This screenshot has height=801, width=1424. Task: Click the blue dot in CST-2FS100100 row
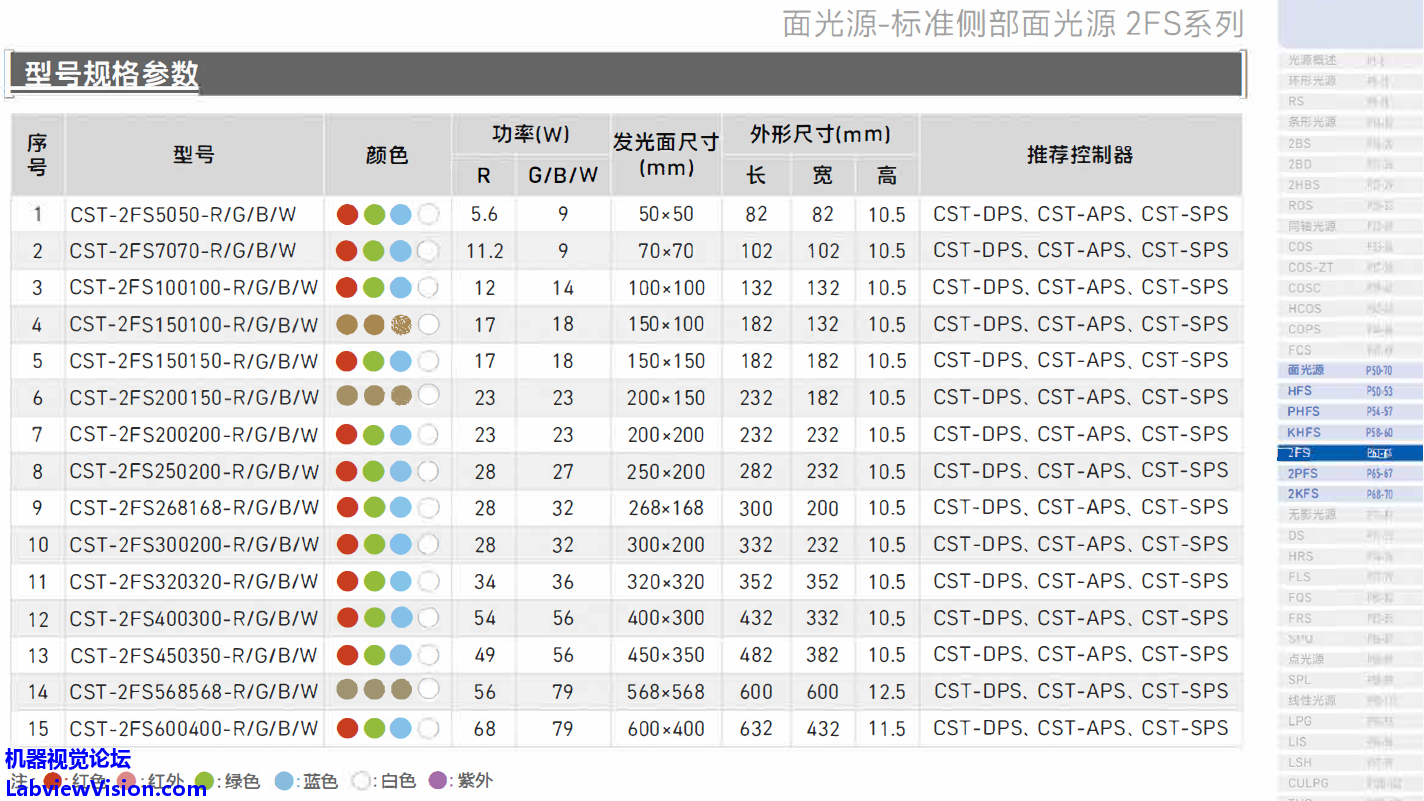coord(401,288)
